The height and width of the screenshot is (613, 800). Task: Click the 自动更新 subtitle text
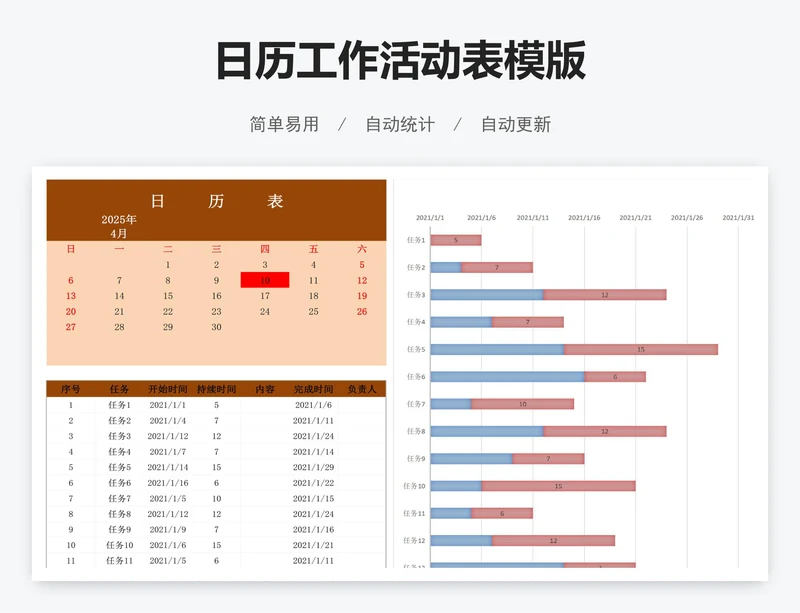[516, 124]
